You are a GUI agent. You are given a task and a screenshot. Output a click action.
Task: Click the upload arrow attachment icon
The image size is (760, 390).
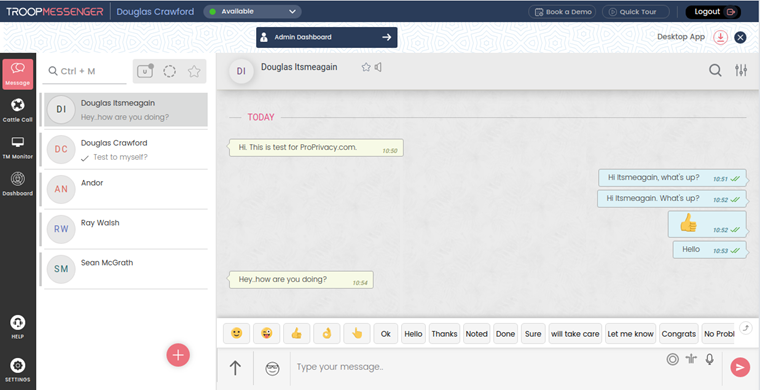[235, 368]
